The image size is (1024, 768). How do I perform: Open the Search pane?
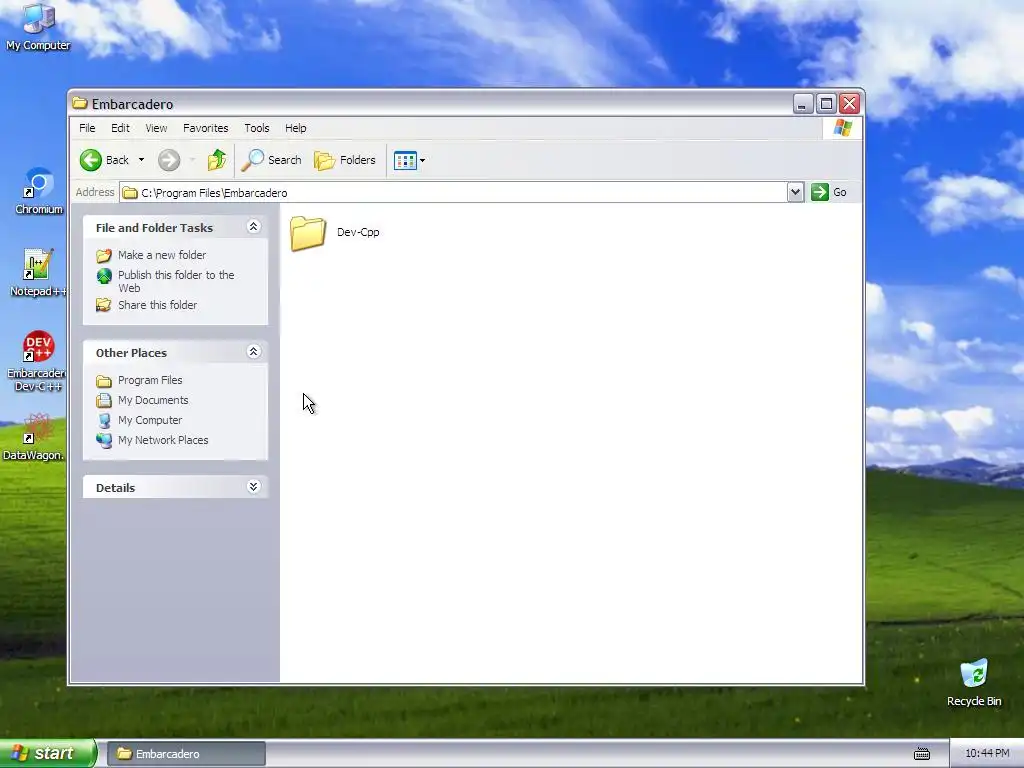tap(272, 160)
